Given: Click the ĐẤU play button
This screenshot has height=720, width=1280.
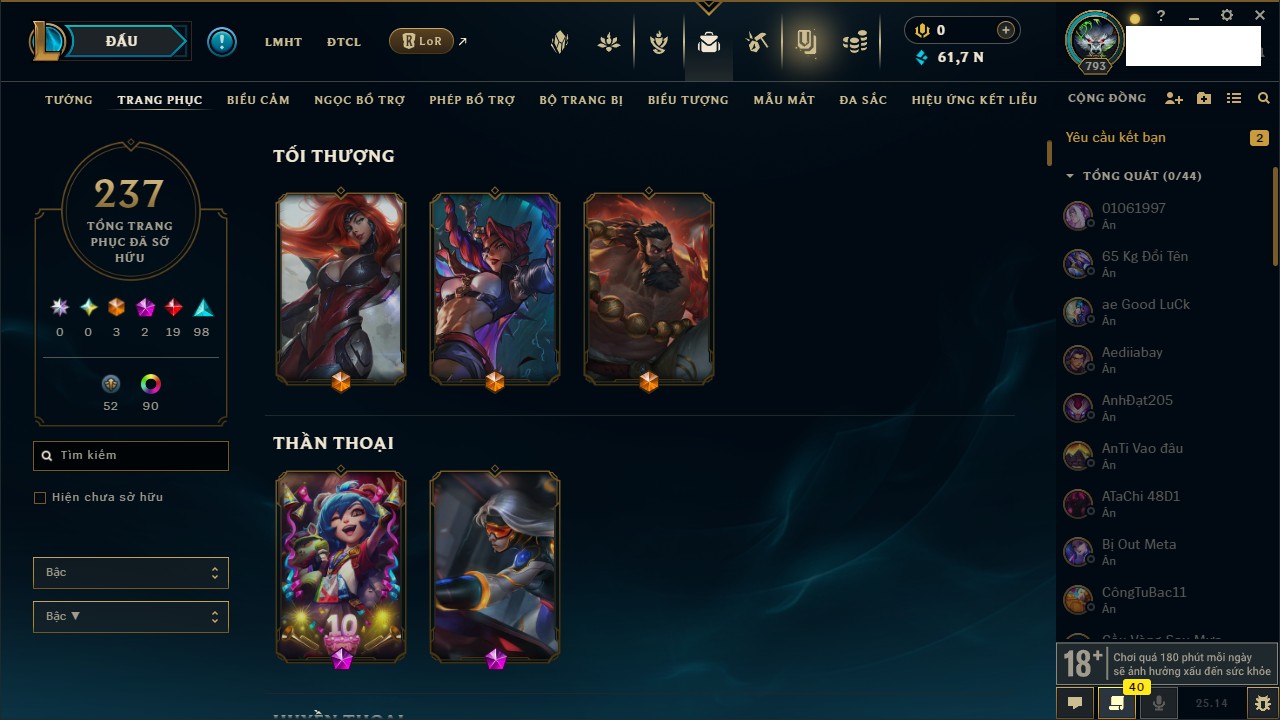Looking at the screenshot, I should coord(121,41).
